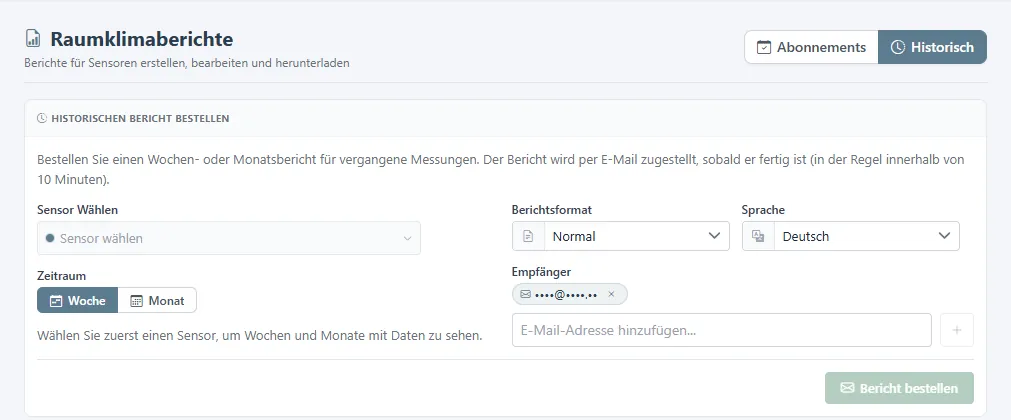
Task: Click the chevron in Berichtsformat select
Action: tap(714, 235)
